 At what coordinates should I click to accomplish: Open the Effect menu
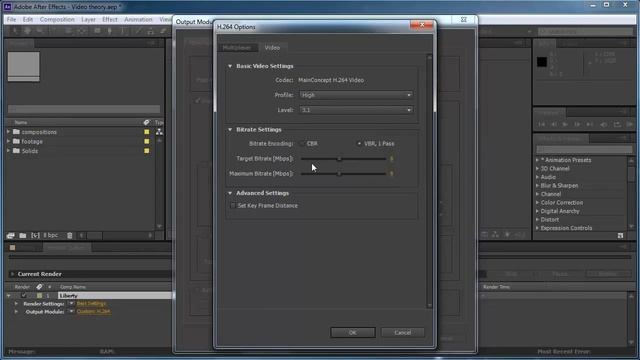click(x=110, y=19)
